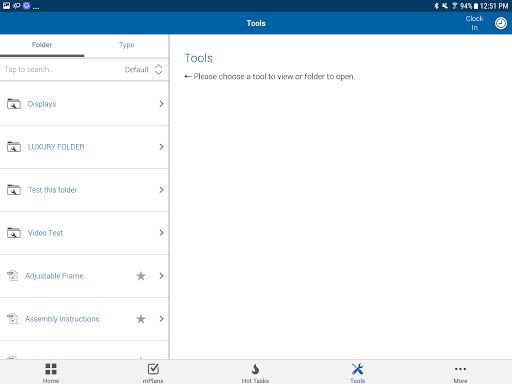Screen dimensions: 512x384
Task: Open the Displays folder label
Action: click(x=42, y=104)
